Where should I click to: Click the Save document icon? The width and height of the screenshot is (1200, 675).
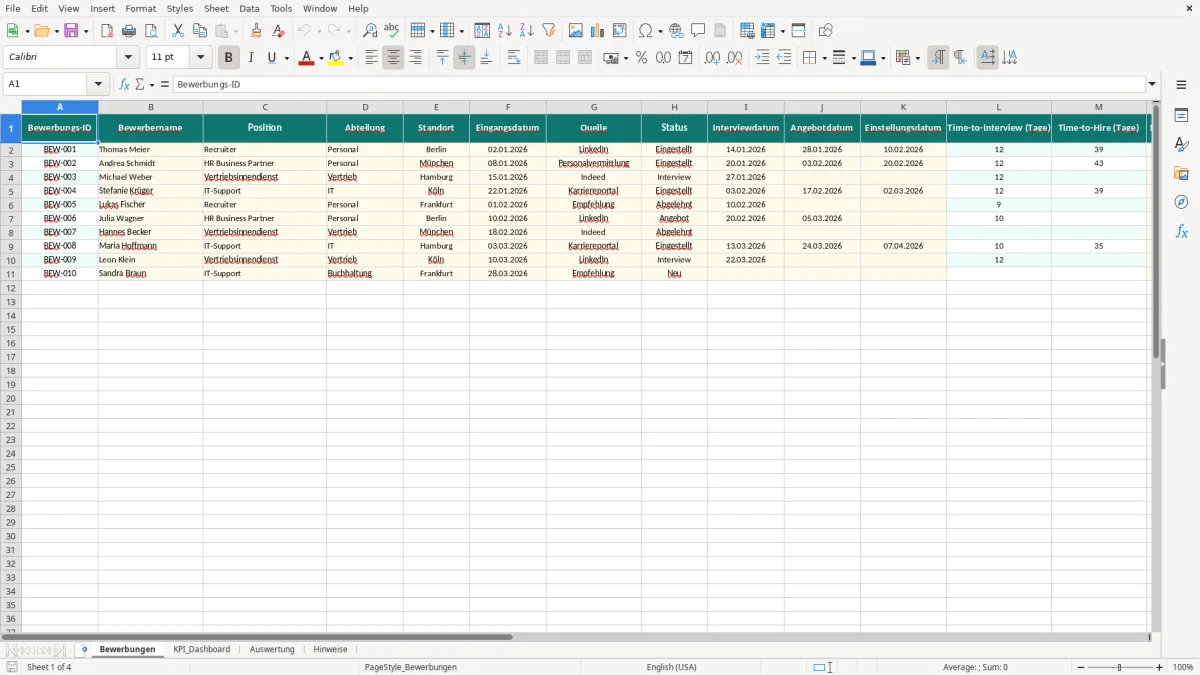point(71,31)
